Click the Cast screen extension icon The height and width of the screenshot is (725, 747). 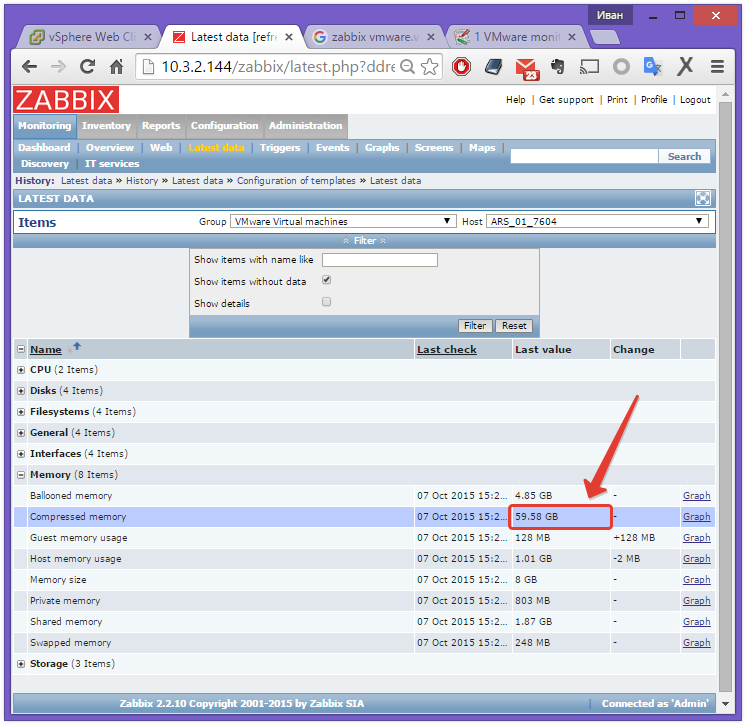click(x=589, y=67)
